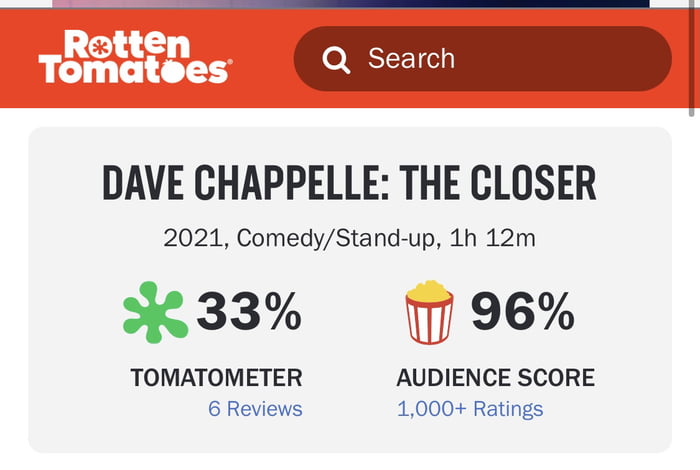This screenshot has width=700, height=470.
Task: Click the empty red header area below the logo
Action: click(150, 97)
